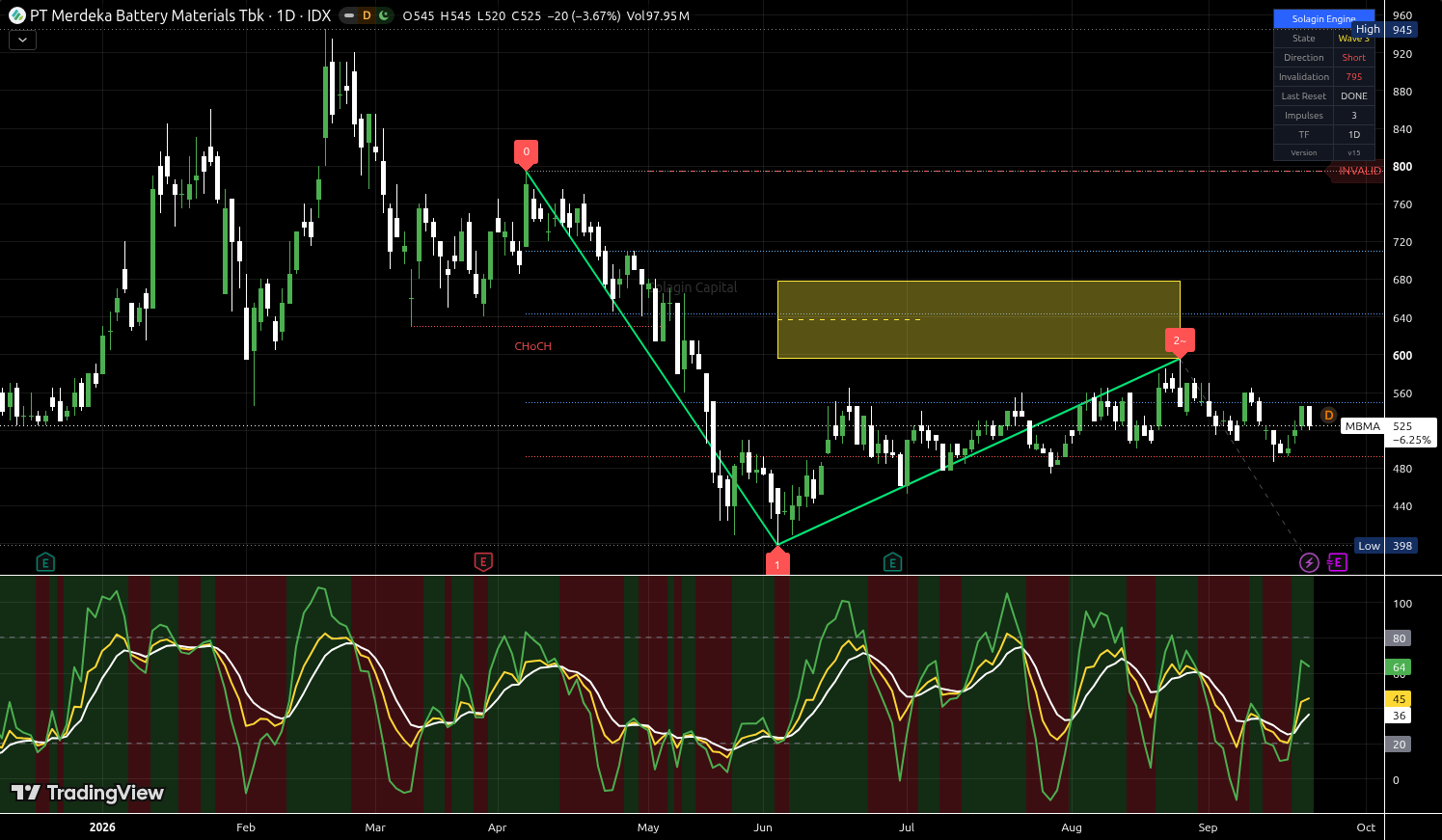Click the v15 version cell
This screenshot has height=840, width=1442.
click(1353, 153)
